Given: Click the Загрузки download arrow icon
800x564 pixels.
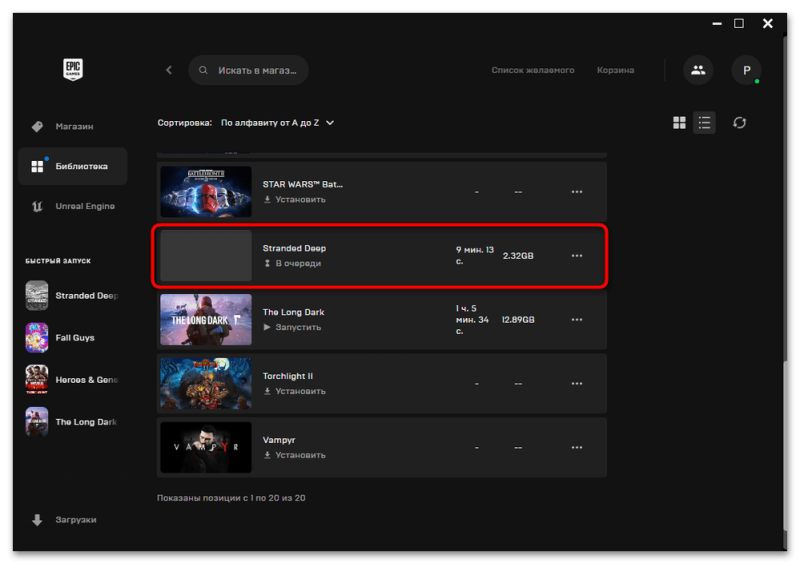Looking at the screenshot, I should pyautogui.click(x=37, y=520).
